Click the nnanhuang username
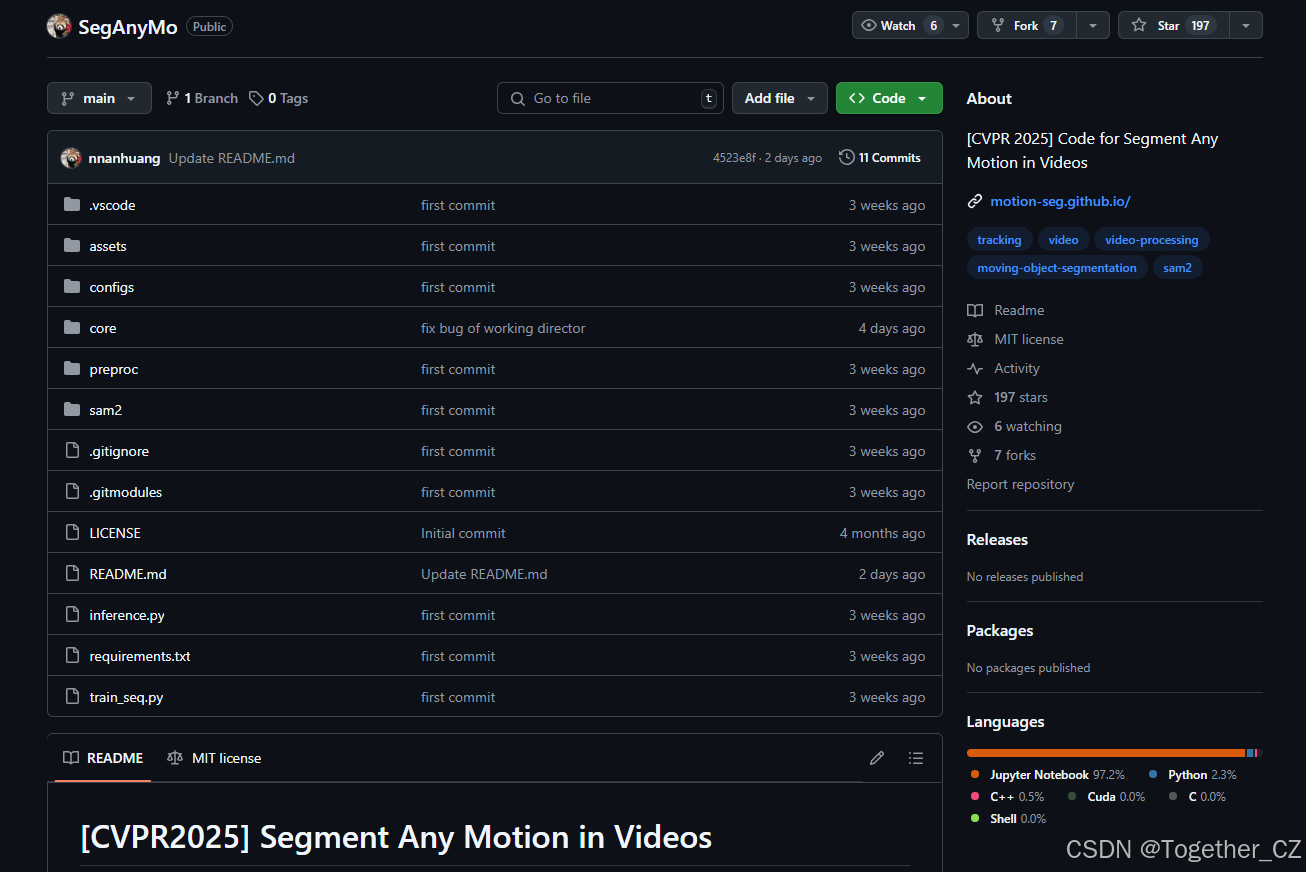 124,158
